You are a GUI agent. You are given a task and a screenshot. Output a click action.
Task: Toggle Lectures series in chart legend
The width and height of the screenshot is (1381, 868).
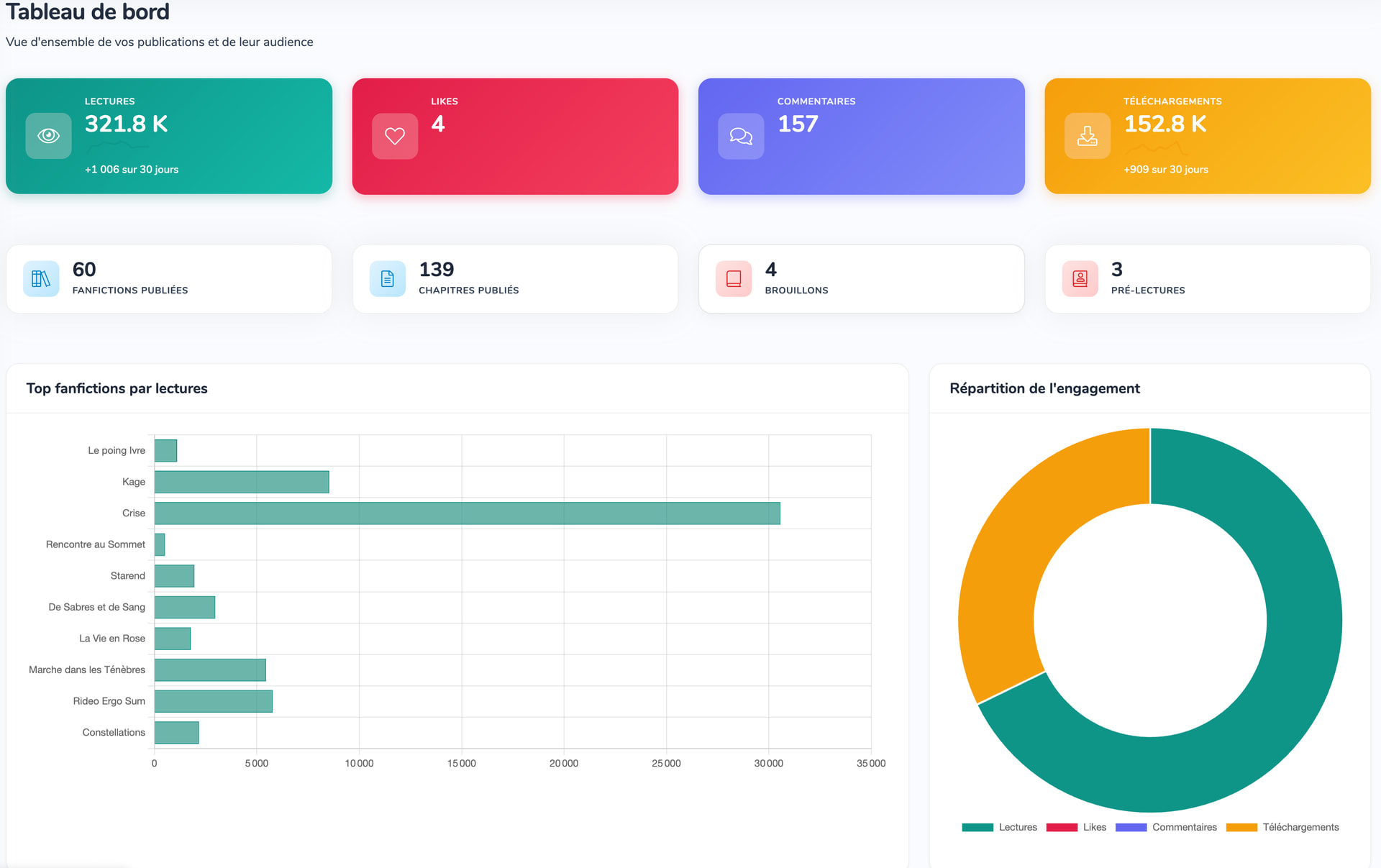click(1000, 827)
